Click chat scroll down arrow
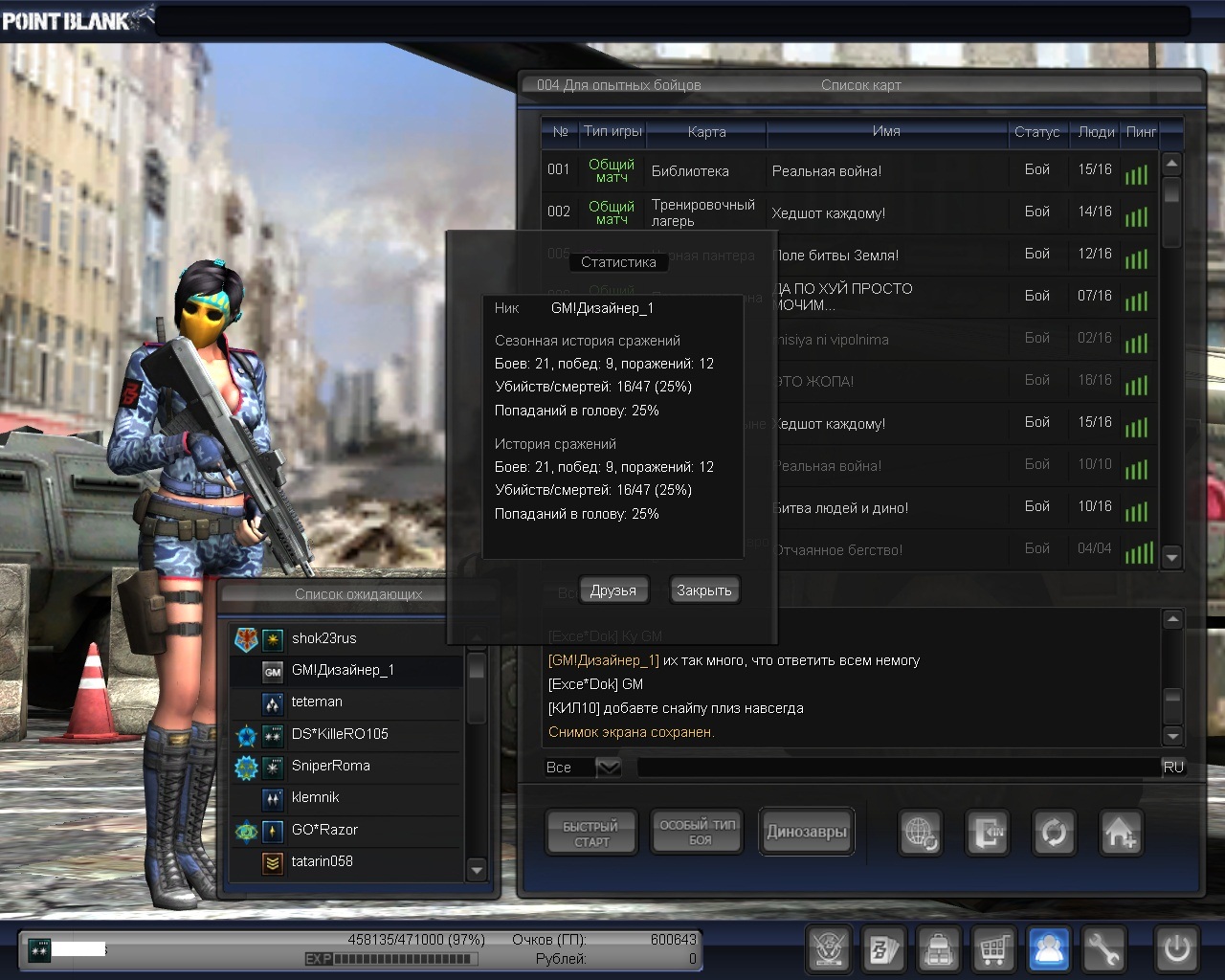 (x=1172, y=735)
